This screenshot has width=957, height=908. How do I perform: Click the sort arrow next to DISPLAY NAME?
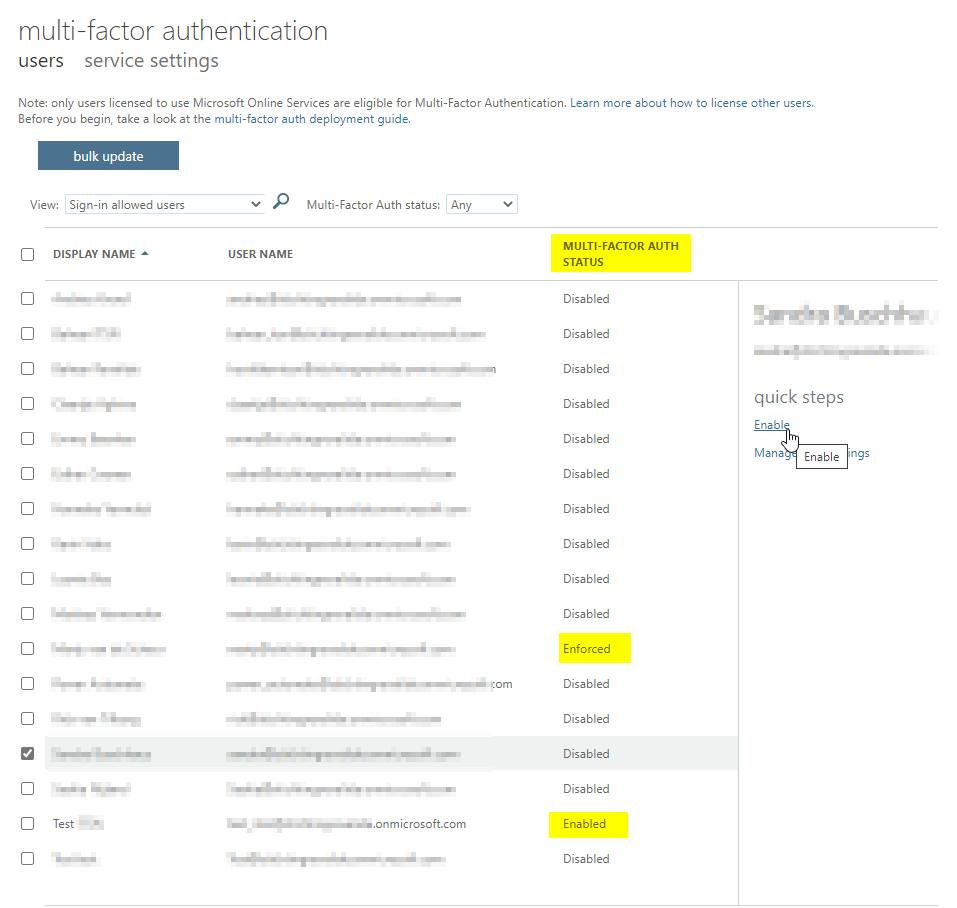click(x=145, y=253)
